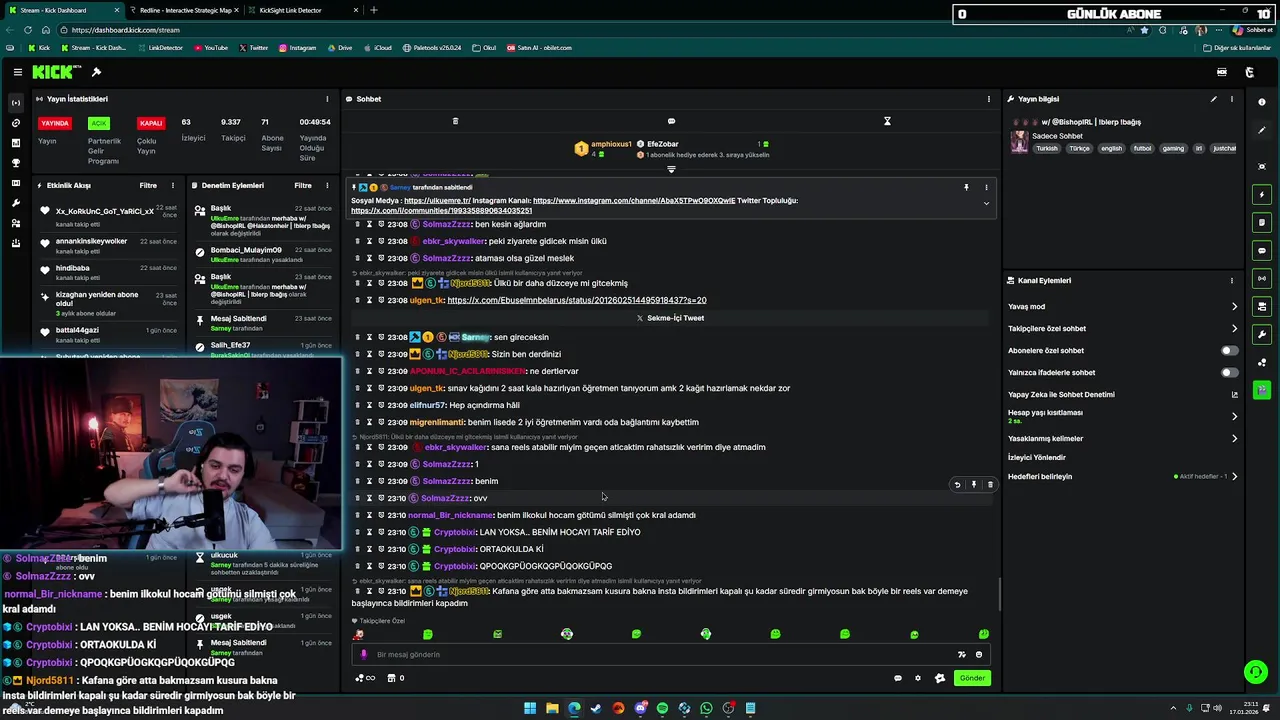Open Windows Start button on taskbar
Image resolution: width=1280 pixels, height=720 pixels.
tap(530, 708)
